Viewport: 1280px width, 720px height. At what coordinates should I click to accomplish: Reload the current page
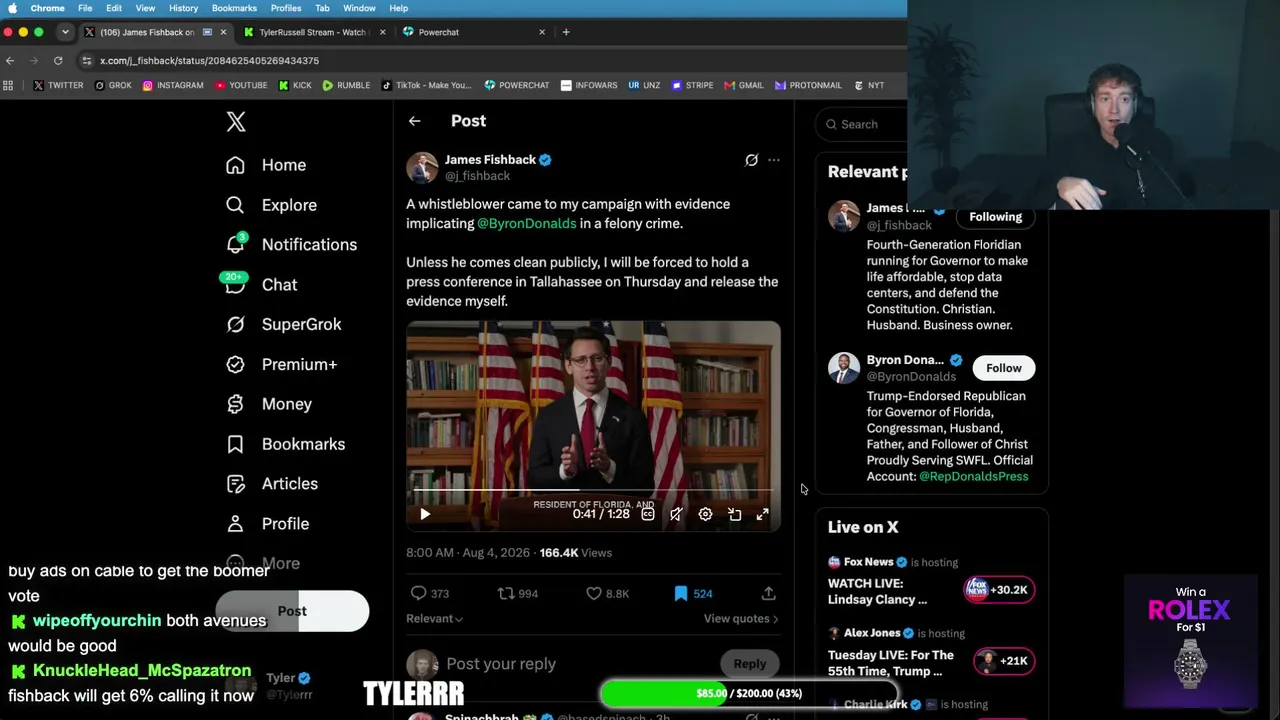(x=58, y=61)
